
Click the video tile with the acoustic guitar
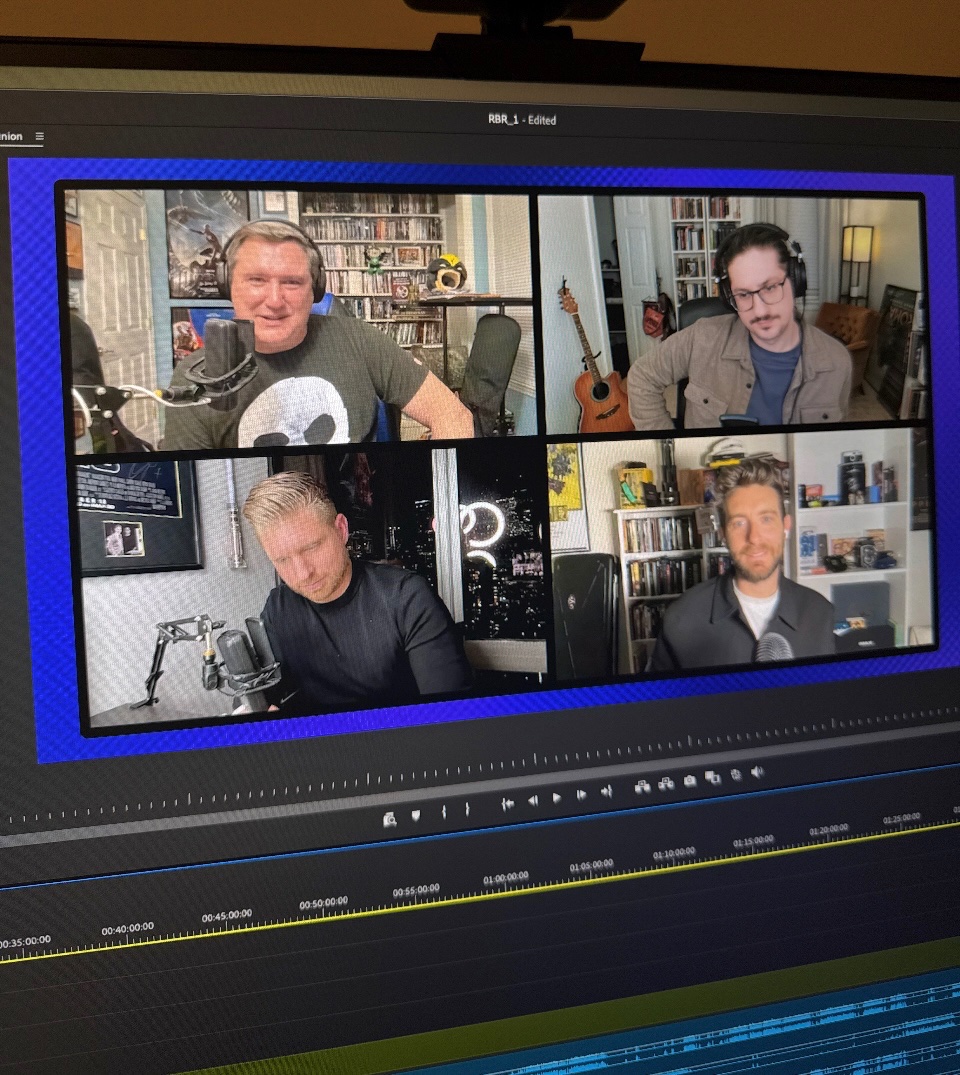[x=734, y=313]
